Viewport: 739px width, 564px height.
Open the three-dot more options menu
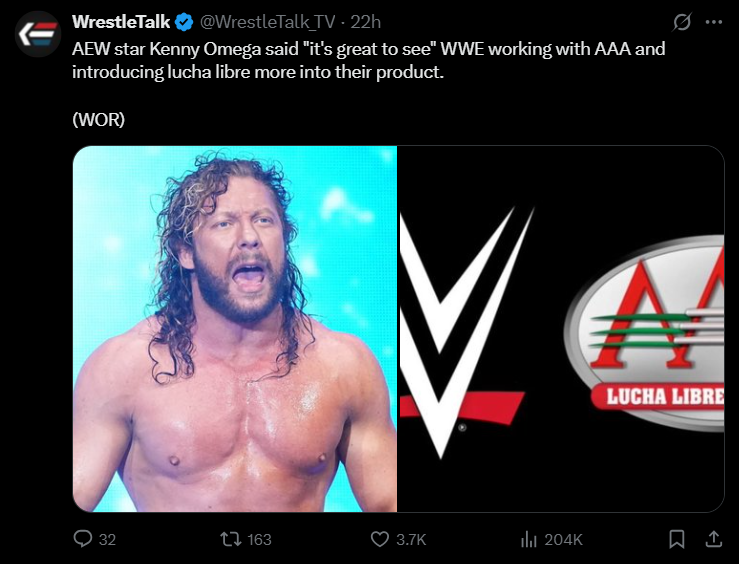[x=713, y=22]
